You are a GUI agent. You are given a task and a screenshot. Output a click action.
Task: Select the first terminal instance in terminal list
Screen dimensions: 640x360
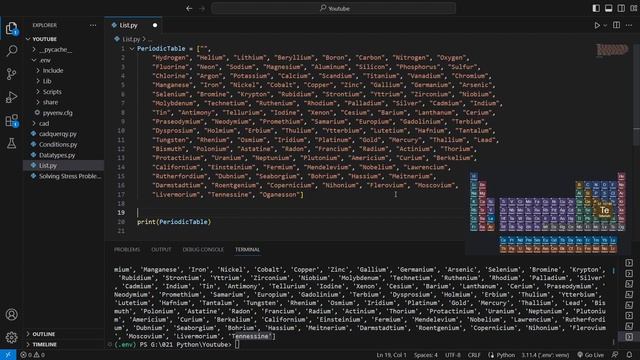pos(629,263)
